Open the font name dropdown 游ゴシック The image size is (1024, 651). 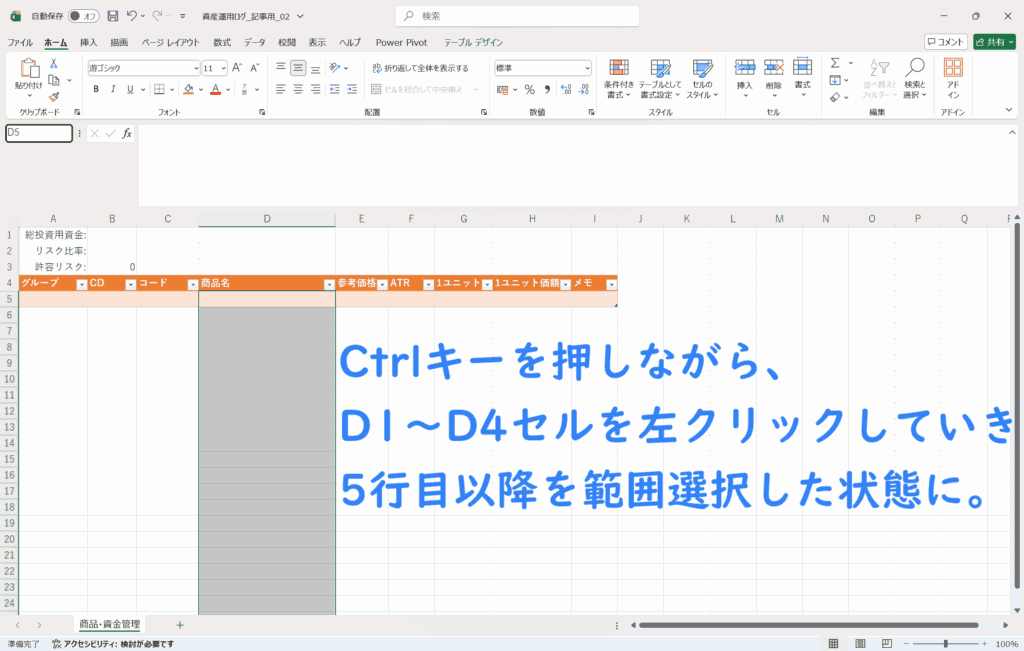point(144,68)
